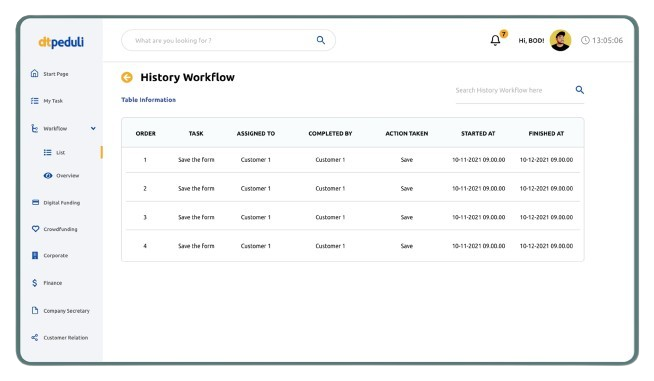This screenshot has width=654, height=381.
Task: Collapse the Workflow menu chevron
Action: point(93,128)
